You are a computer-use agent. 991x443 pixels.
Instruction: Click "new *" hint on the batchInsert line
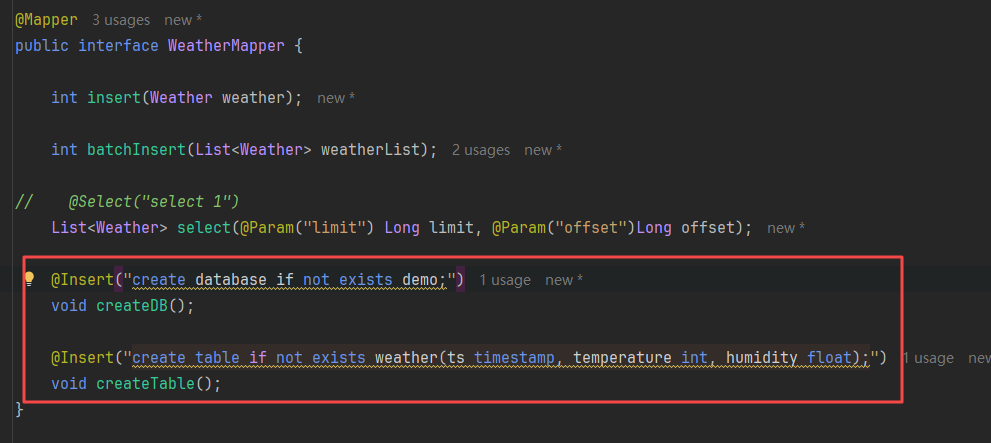coord(543,149)
